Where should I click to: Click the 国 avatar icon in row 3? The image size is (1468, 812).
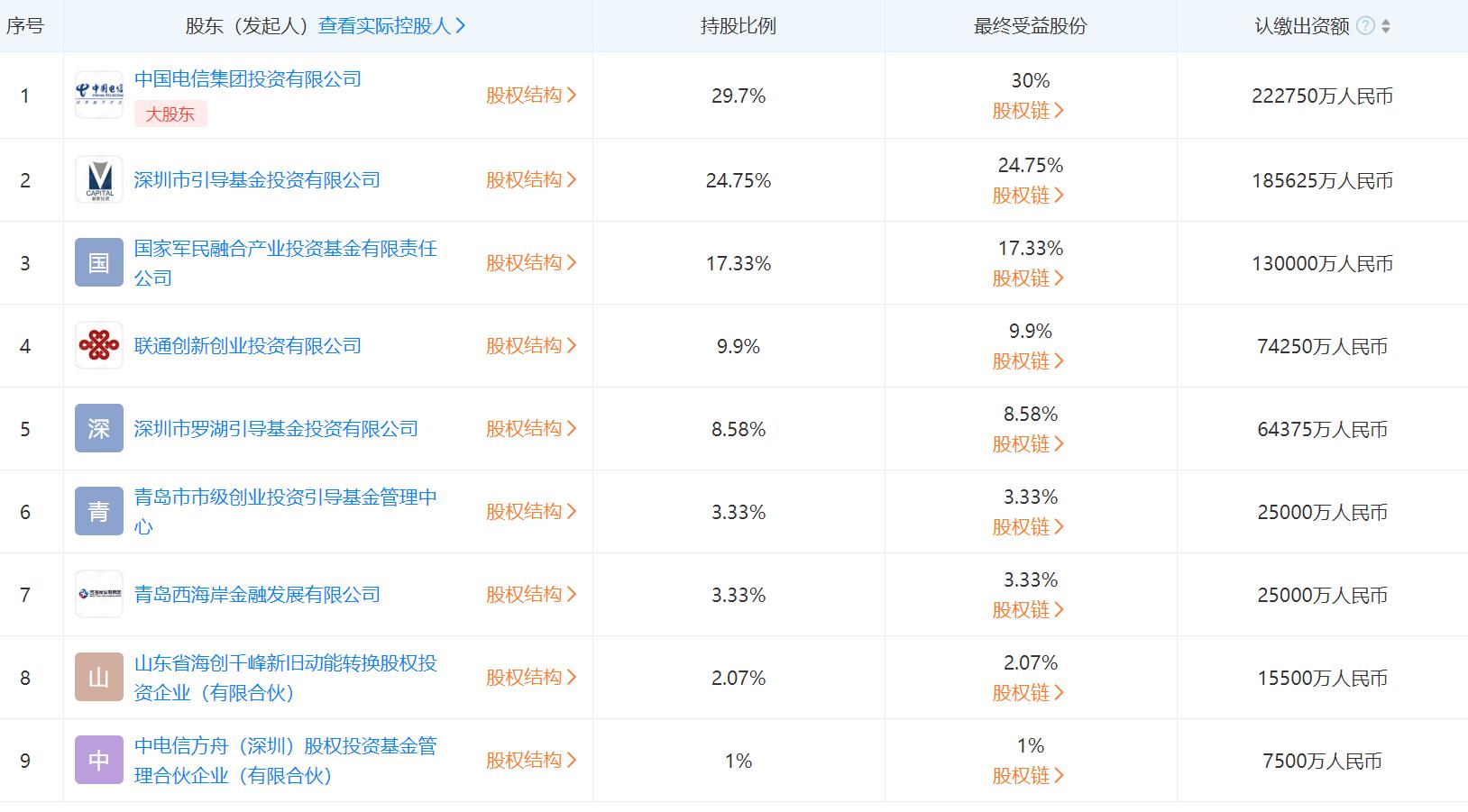pyautogui.click(x=99, y=262)
